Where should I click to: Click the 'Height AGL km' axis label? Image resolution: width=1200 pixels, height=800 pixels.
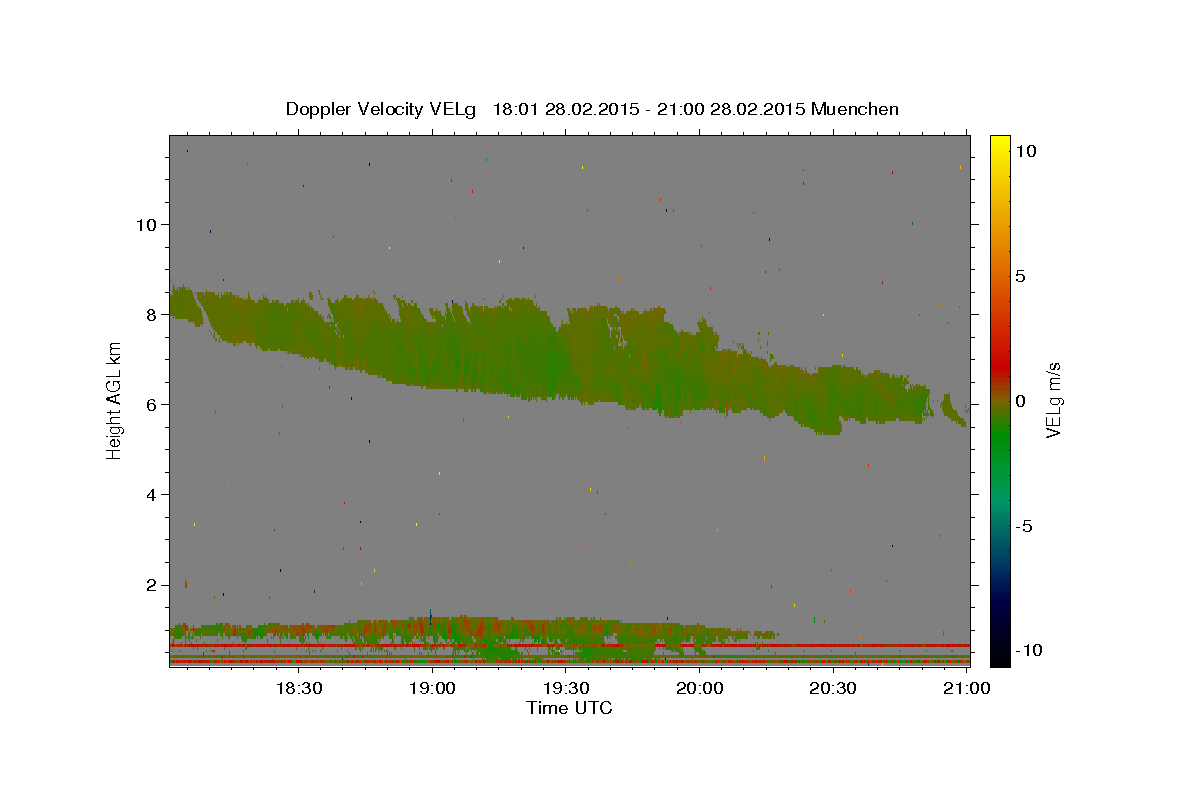(115, 400)
